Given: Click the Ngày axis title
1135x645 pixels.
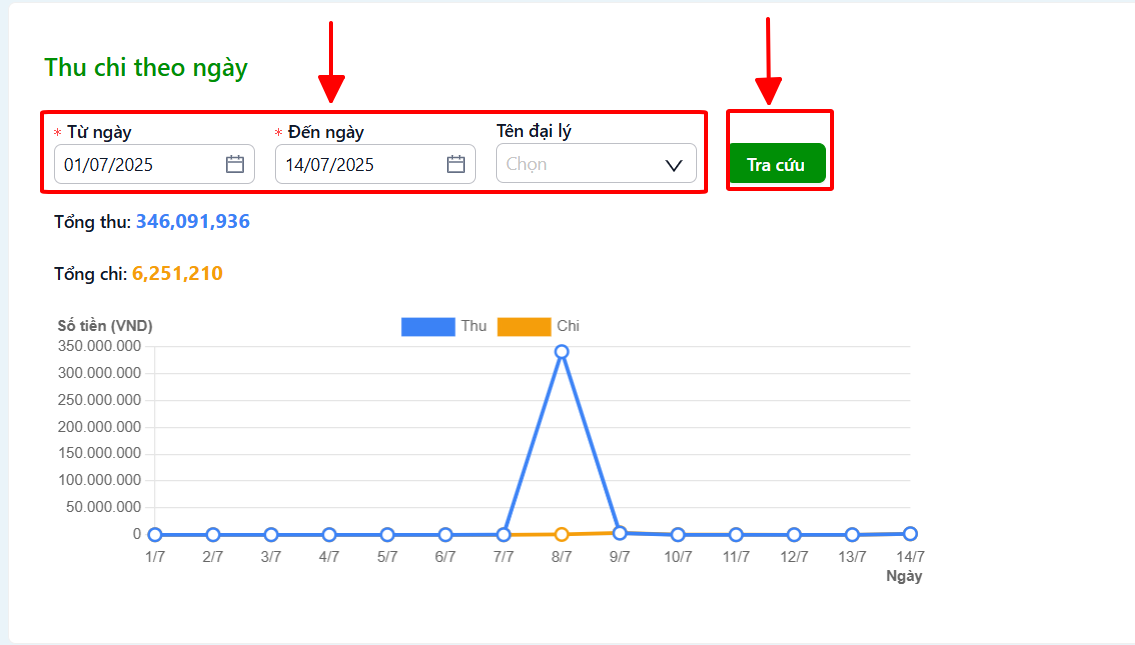Looking at the screenshot, I should tap(904, 576).
